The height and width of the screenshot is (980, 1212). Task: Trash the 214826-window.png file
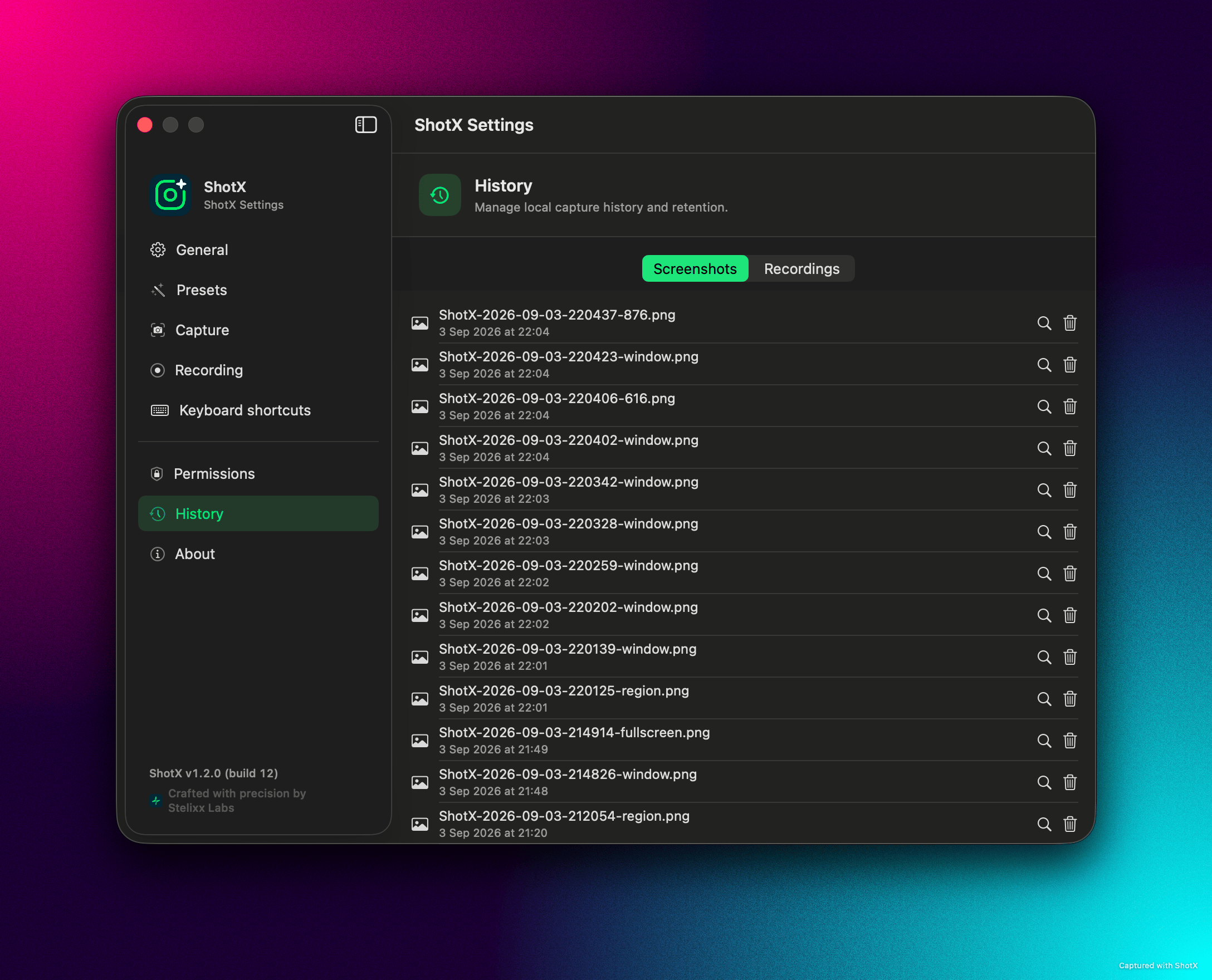click(1069, 782)
